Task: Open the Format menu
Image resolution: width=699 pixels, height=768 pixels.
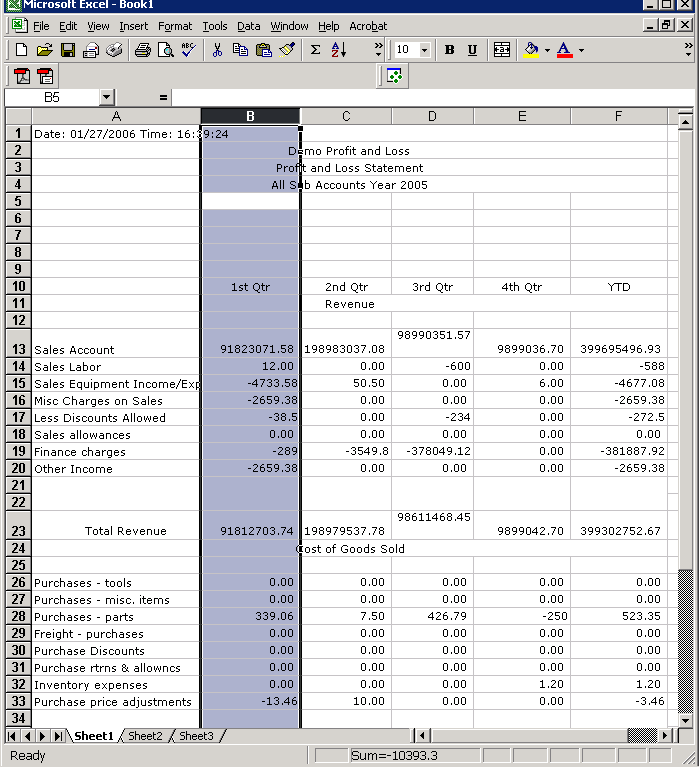Action: 175,26
